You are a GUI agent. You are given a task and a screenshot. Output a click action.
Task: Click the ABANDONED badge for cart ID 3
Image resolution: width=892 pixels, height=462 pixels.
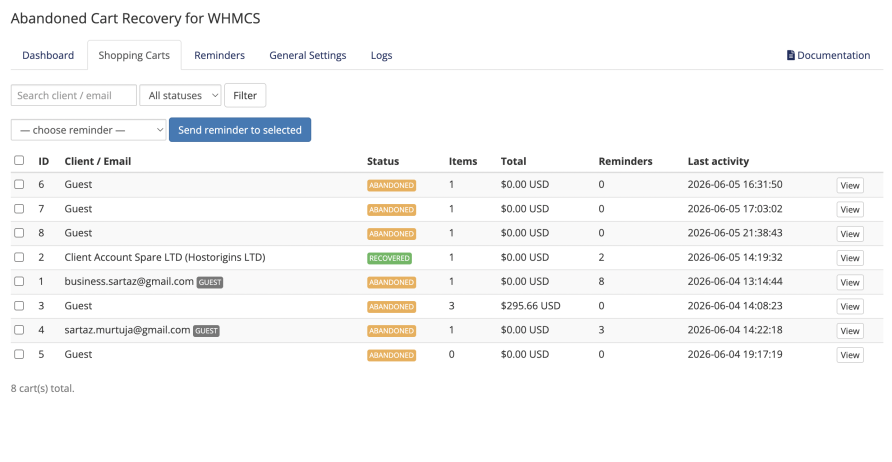pos(391,307)
